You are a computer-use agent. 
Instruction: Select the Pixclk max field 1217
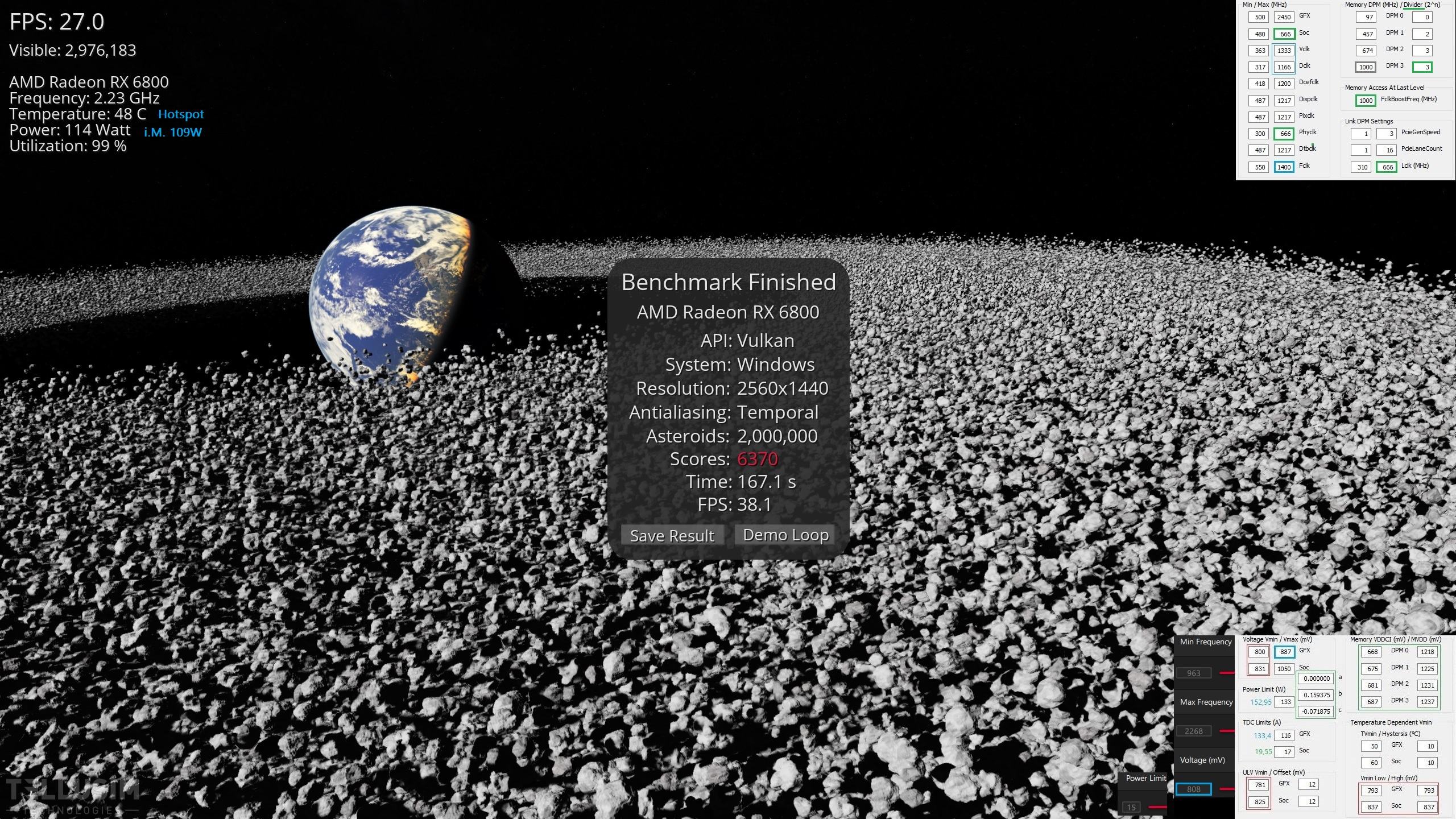point(1284,117)
